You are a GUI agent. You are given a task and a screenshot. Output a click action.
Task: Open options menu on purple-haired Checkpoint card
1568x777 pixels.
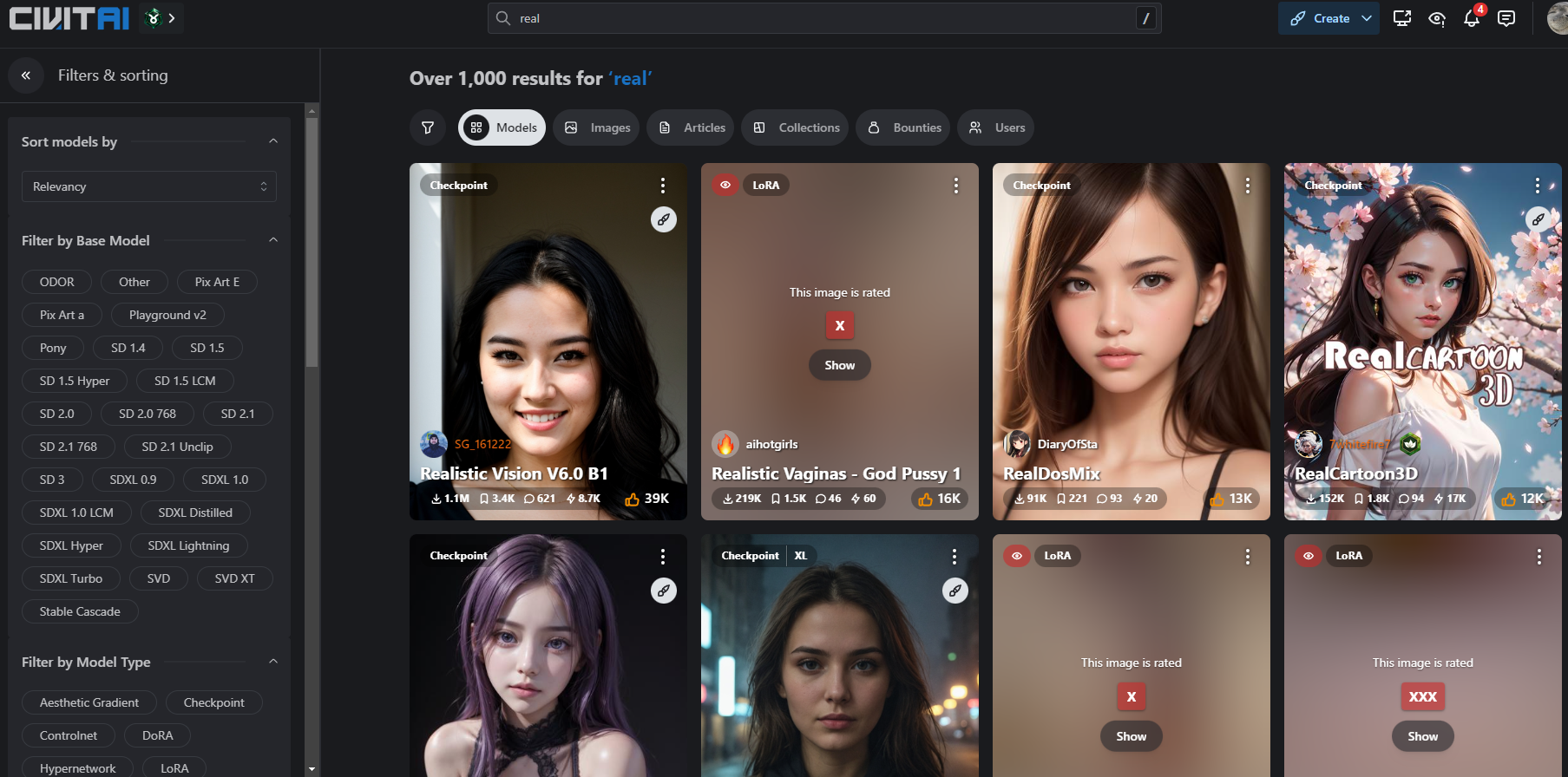pyautogui.click(x=663, y=557)
